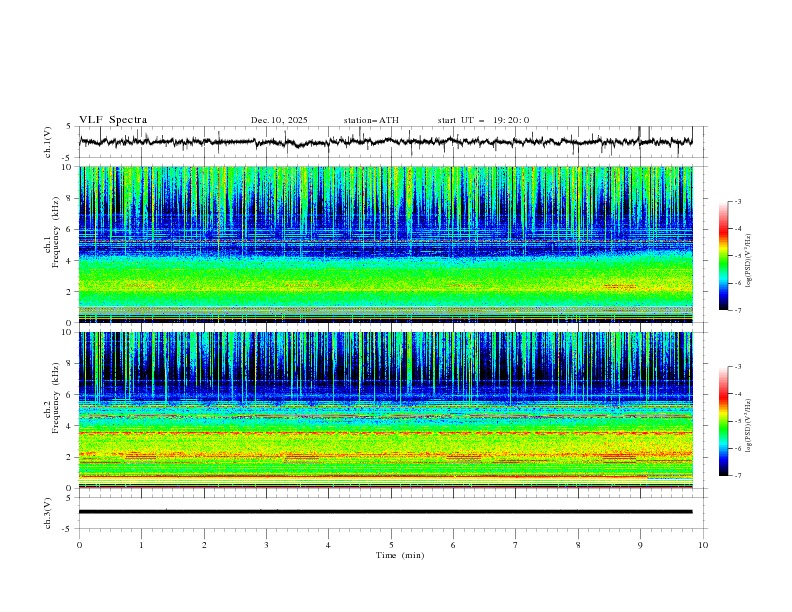Click the ch.3 flat black trace

[x=385, y=512]
